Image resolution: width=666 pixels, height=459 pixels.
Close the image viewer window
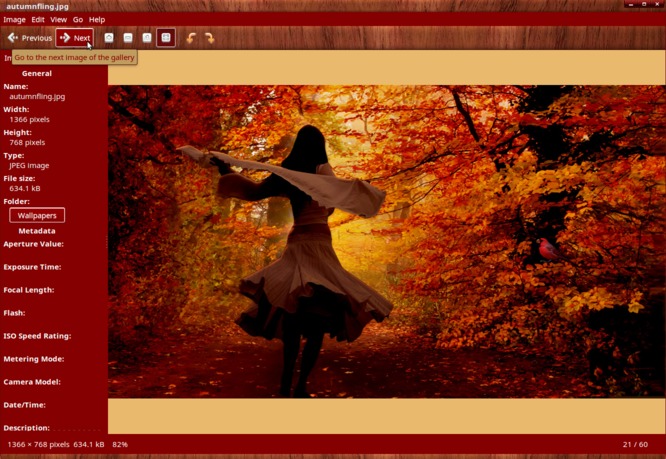tap(657, 4)
